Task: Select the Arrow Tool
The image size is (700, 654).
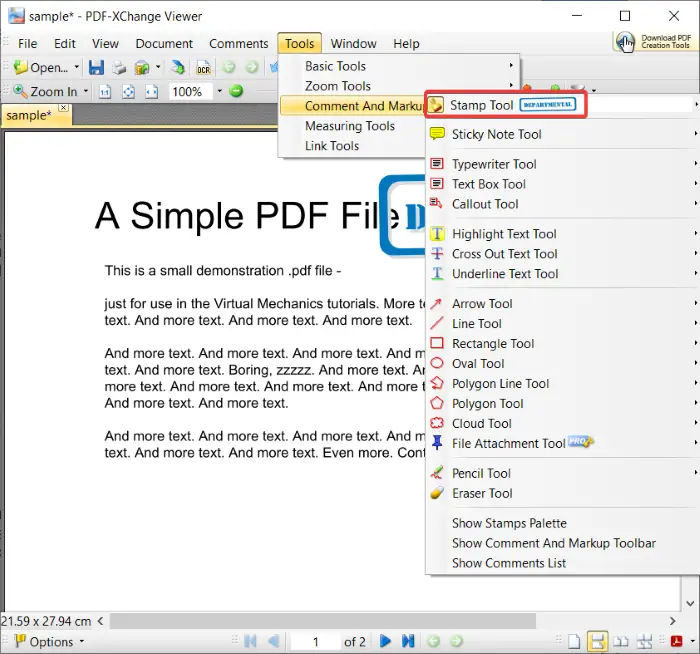Action: [x=562, y=304]
